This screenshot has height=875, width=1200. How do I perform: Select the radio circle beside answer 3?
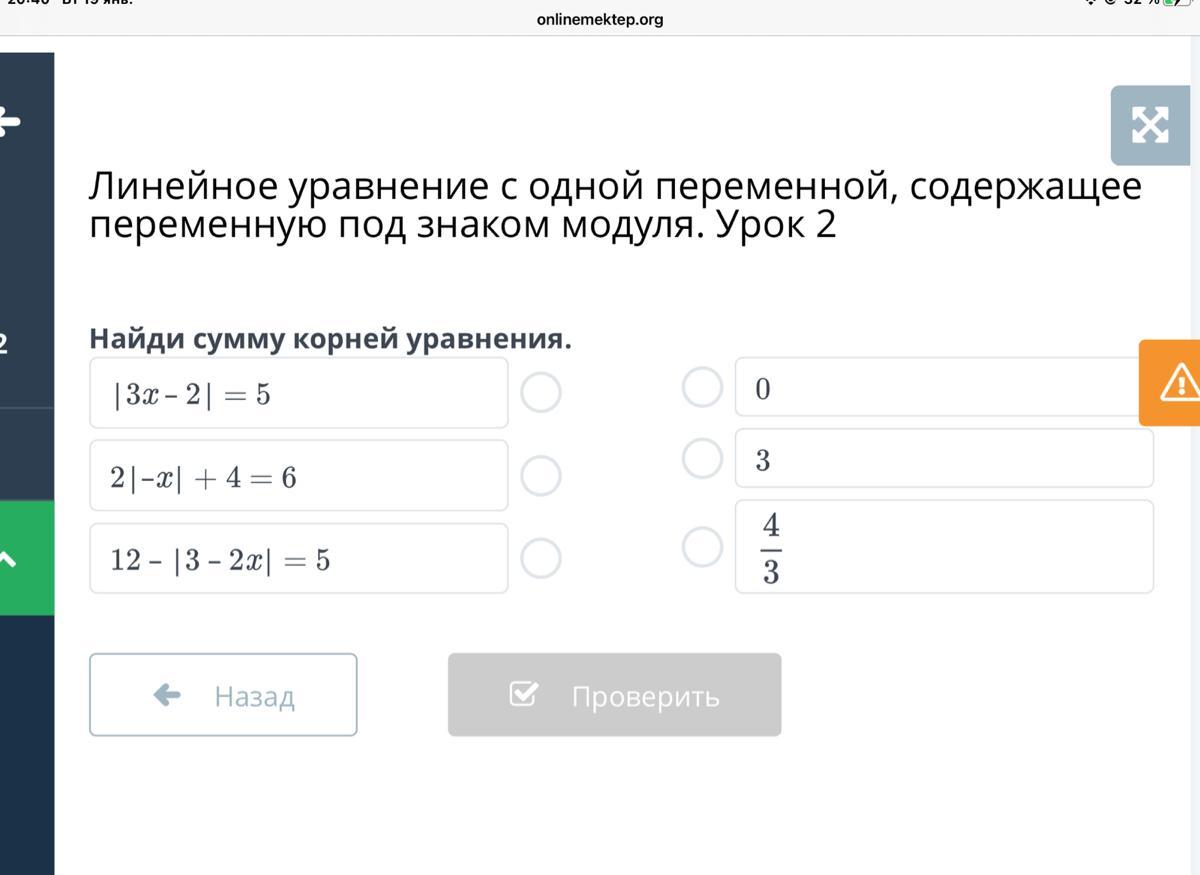[702, 458]
